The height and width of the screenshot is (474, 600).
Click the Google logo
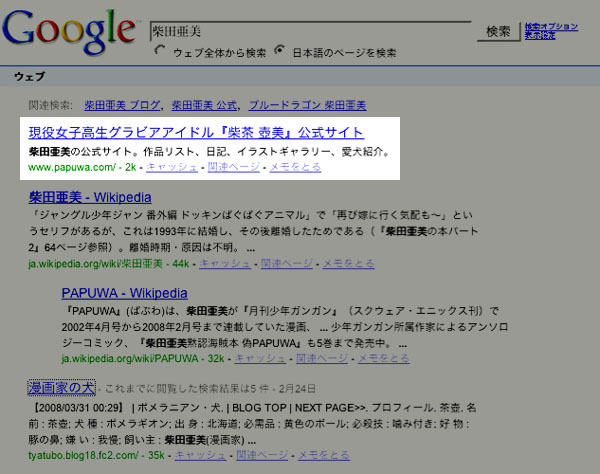tap(69, 31)
